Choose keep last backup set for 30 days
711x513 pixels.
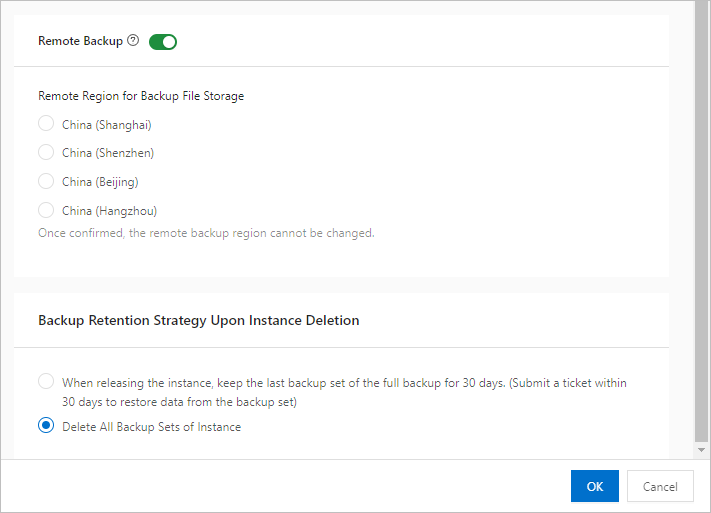tap(46, 381)
